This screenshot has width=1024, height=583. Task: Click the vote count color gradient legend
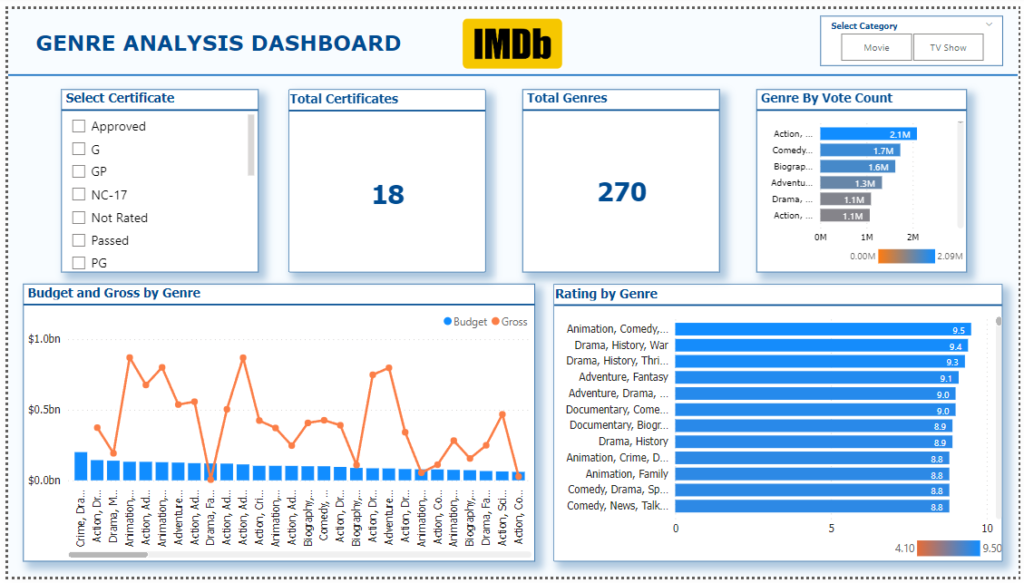coord(906,256)
